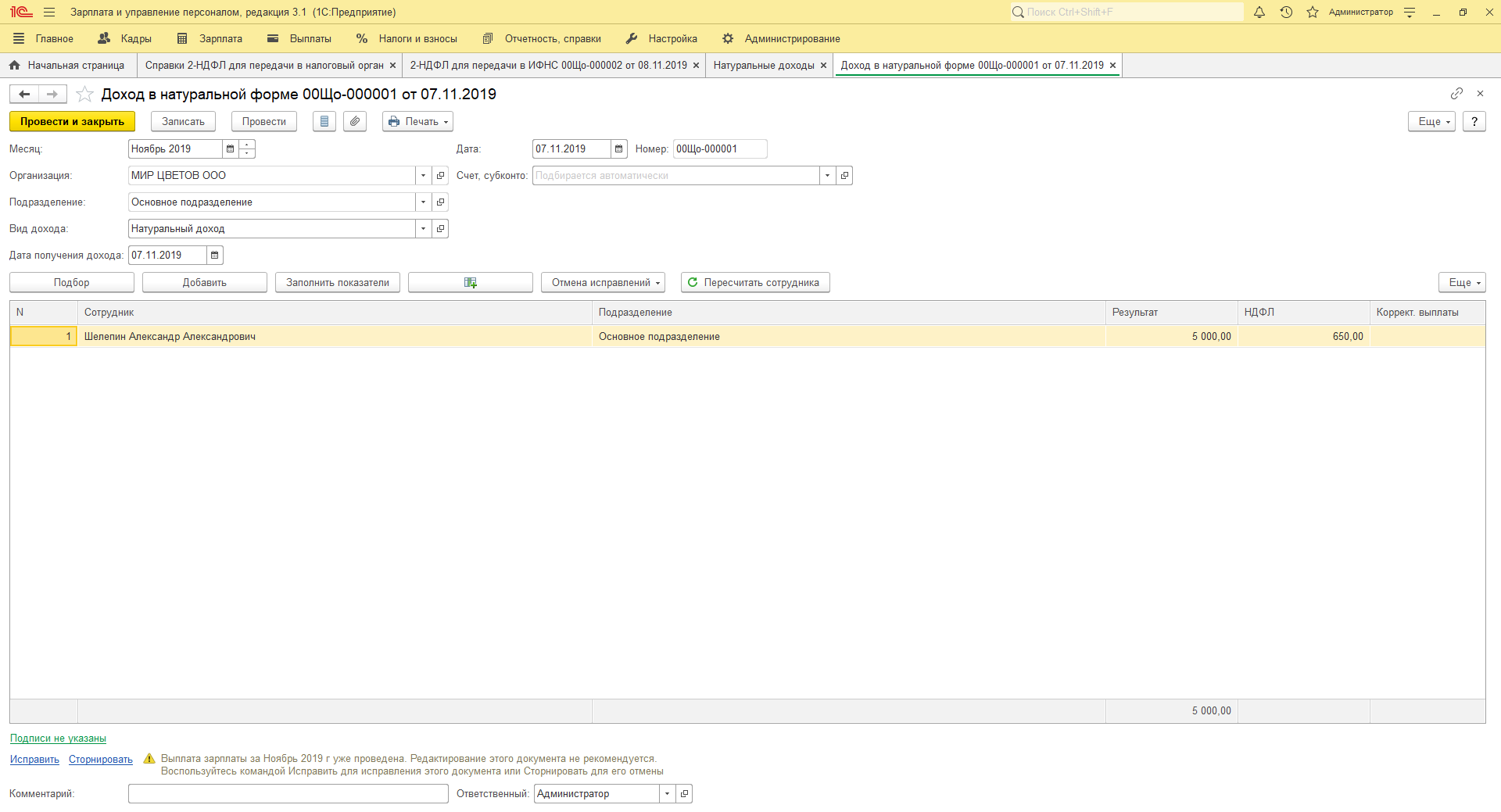This screenshot has height=812, width=1501.
Task: Open Налоги и взносы section
Action: click(x=407, y=38)
